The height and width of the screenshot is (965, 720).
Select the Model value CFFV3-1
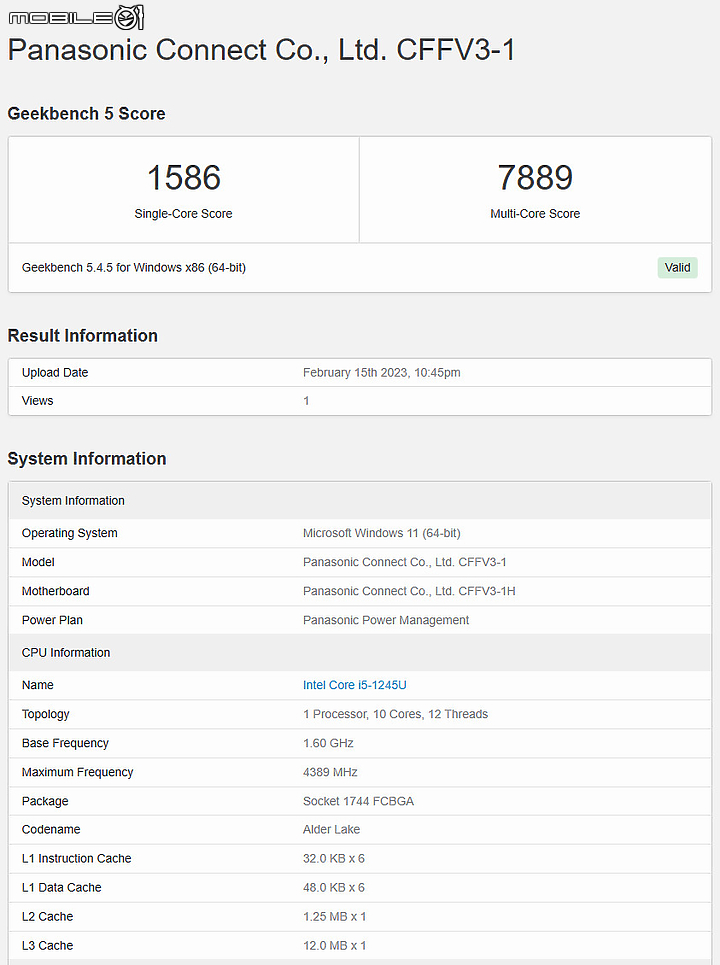click(404, 562)
